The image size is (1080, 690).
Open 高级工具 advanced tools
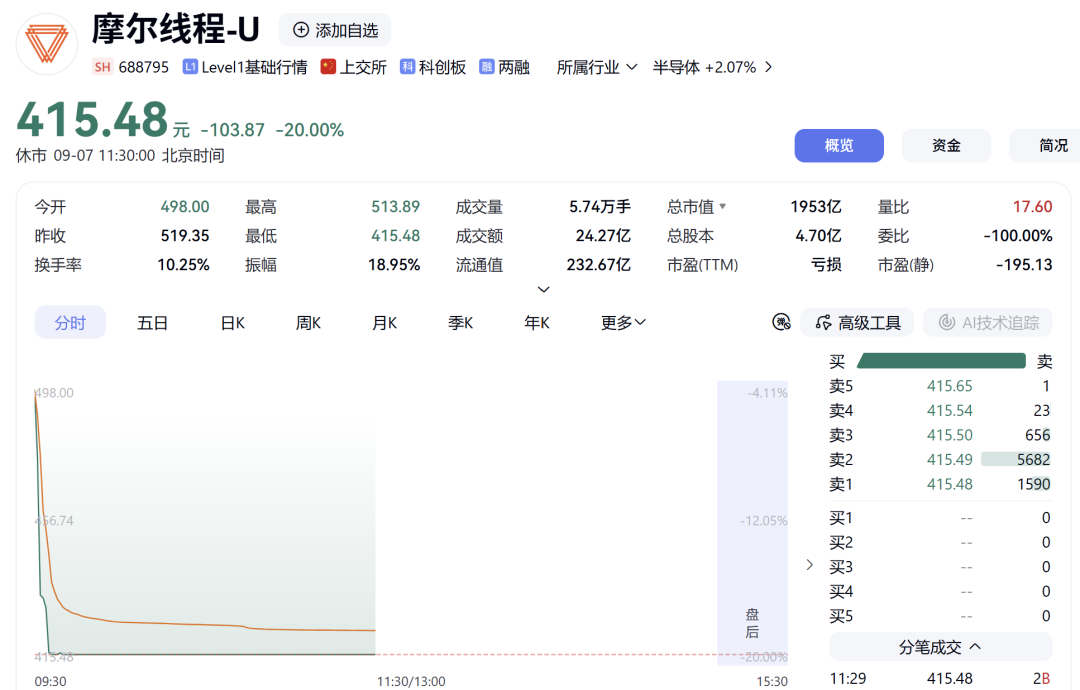(x=858, y=322)
